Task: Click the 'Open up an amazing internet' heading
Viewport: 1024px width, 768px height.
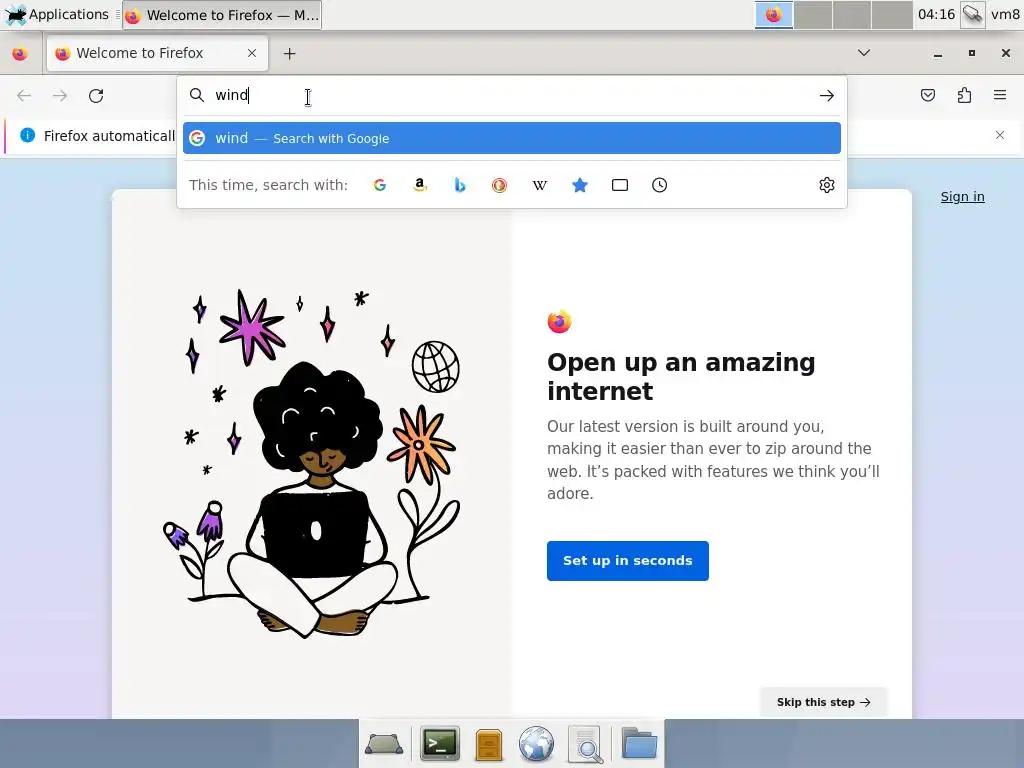Action: [x=681, y=377]
